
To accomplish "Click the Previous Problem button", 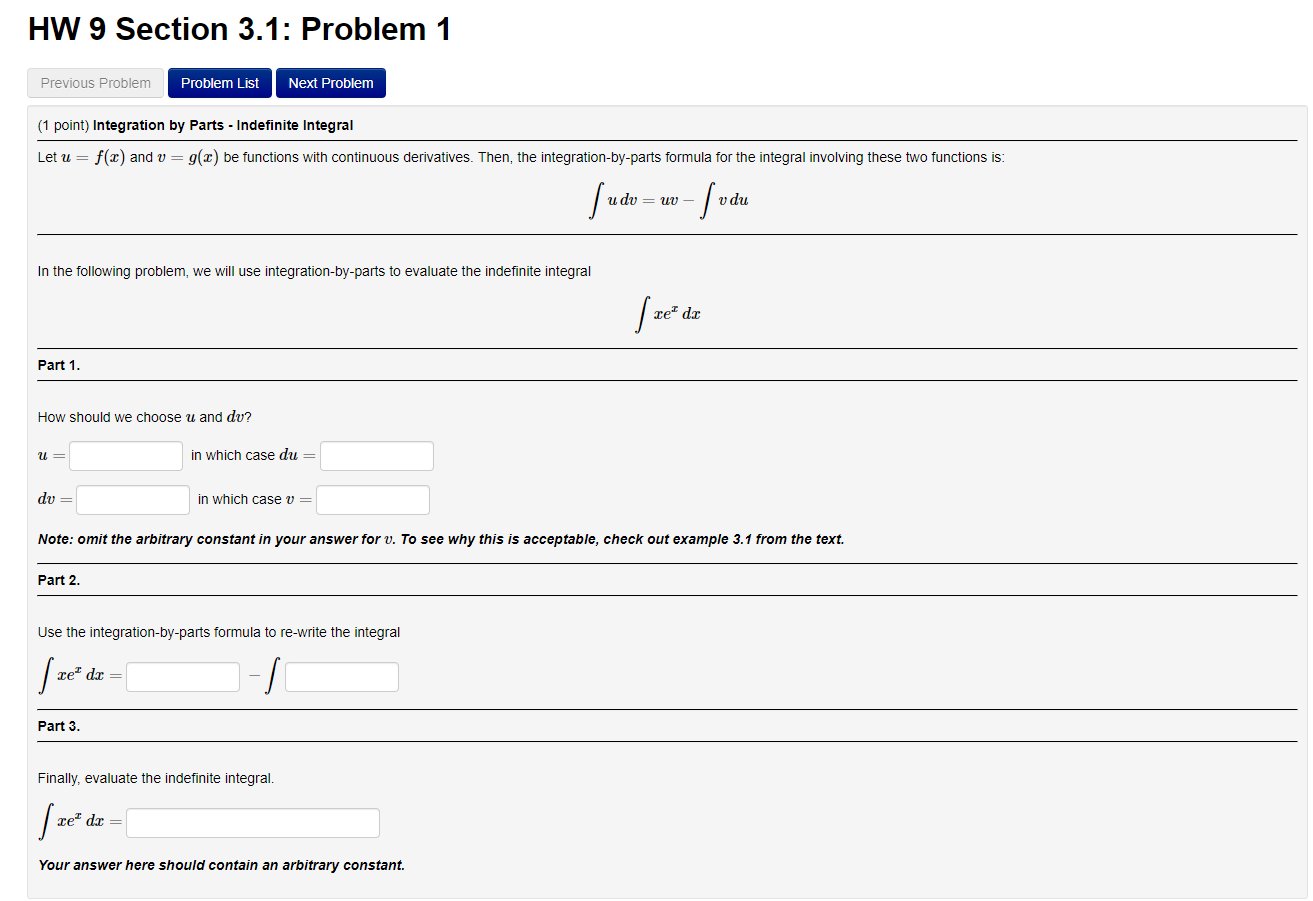I will point(96,83).
